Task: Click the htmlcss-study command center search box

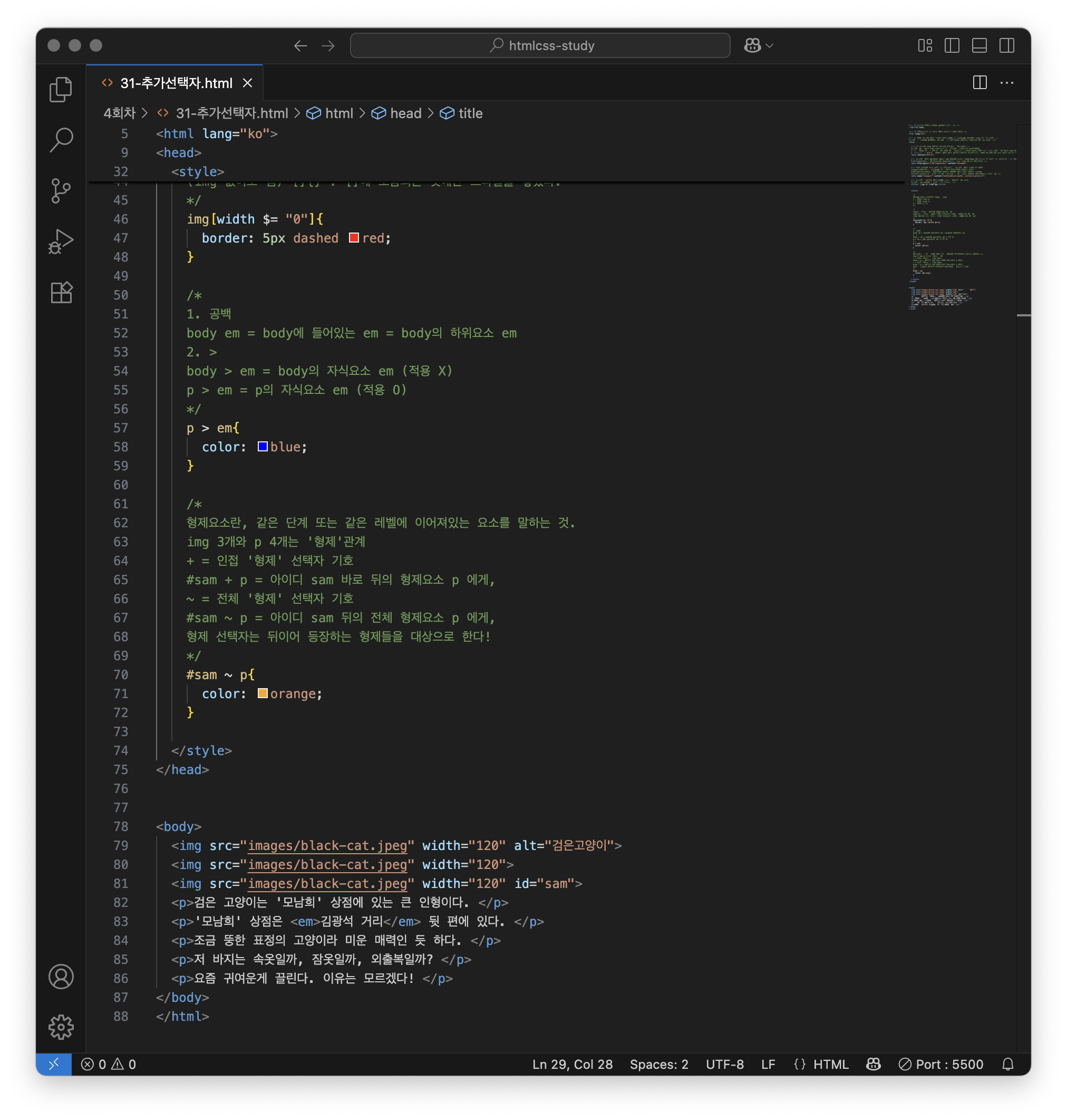Action: tap(540, 45)
